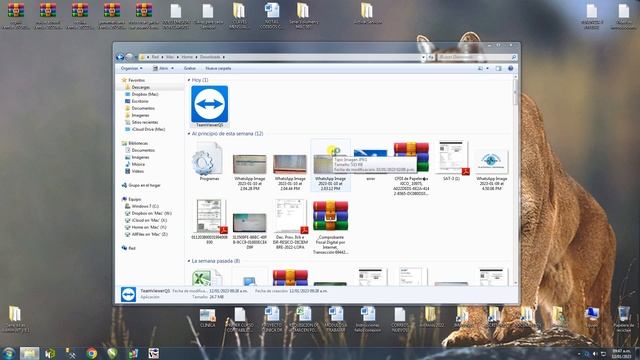This screenshot has height=360, width=640.
Task: Open the Organizar dropdown menu
Action: coord(131,68)
